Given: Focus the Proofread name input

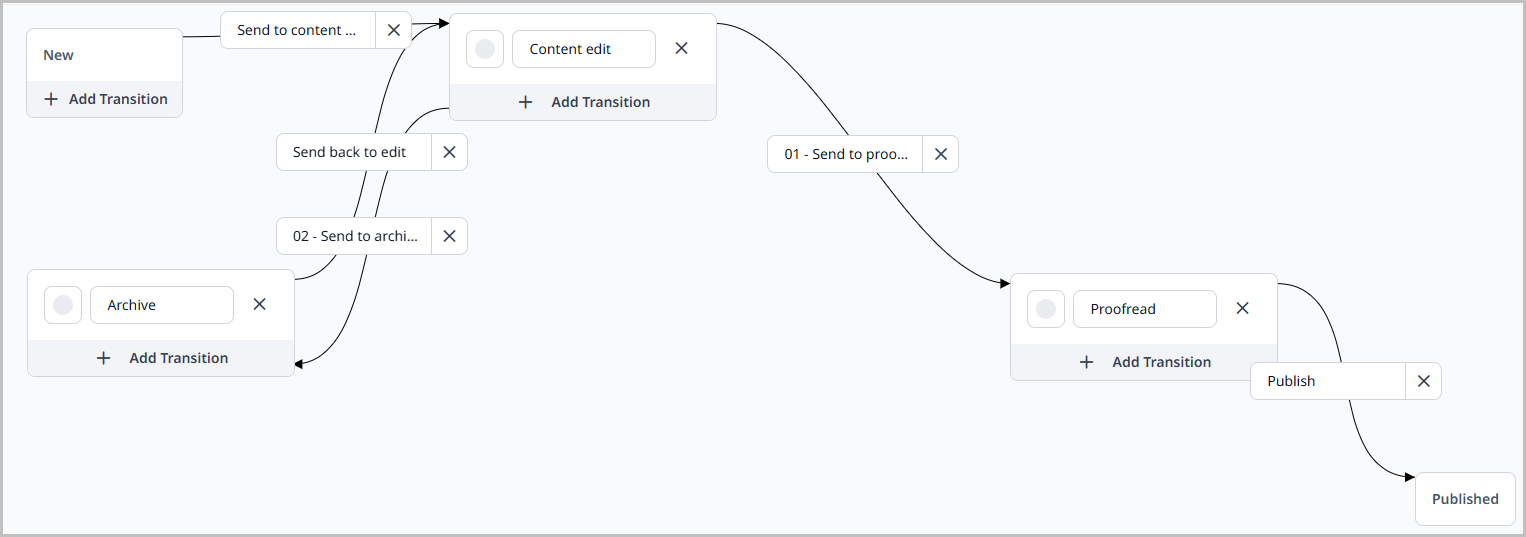Looking at the screenshot, I should pyautogui.click(x=1144, y=309).
